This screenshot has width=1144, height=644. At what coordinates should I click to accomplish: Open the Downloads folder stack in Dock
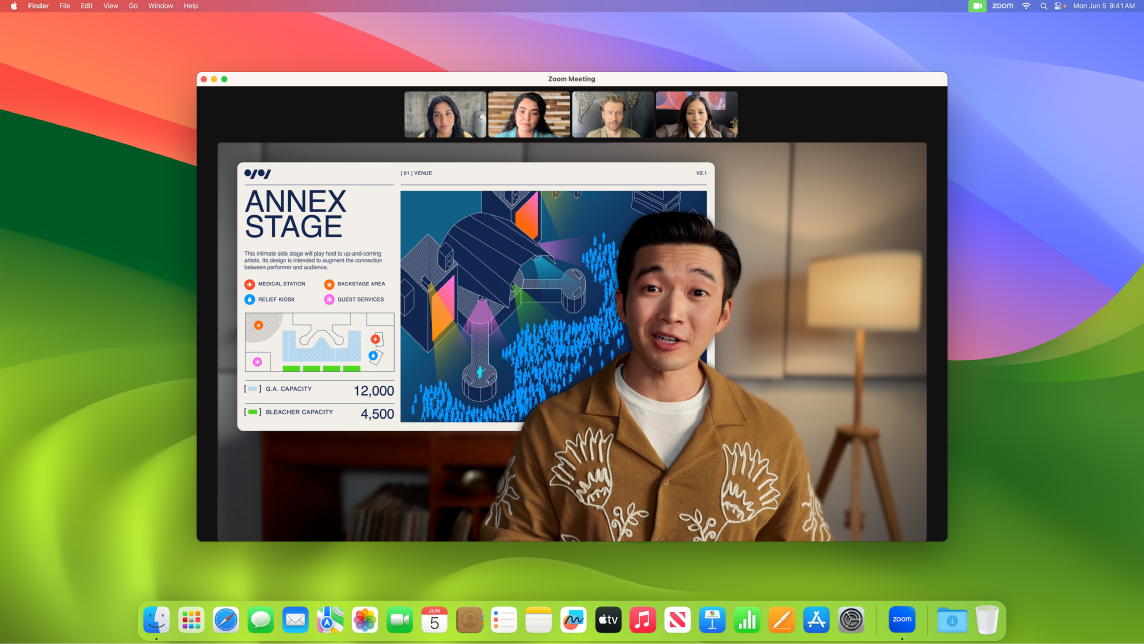(952, 620)
